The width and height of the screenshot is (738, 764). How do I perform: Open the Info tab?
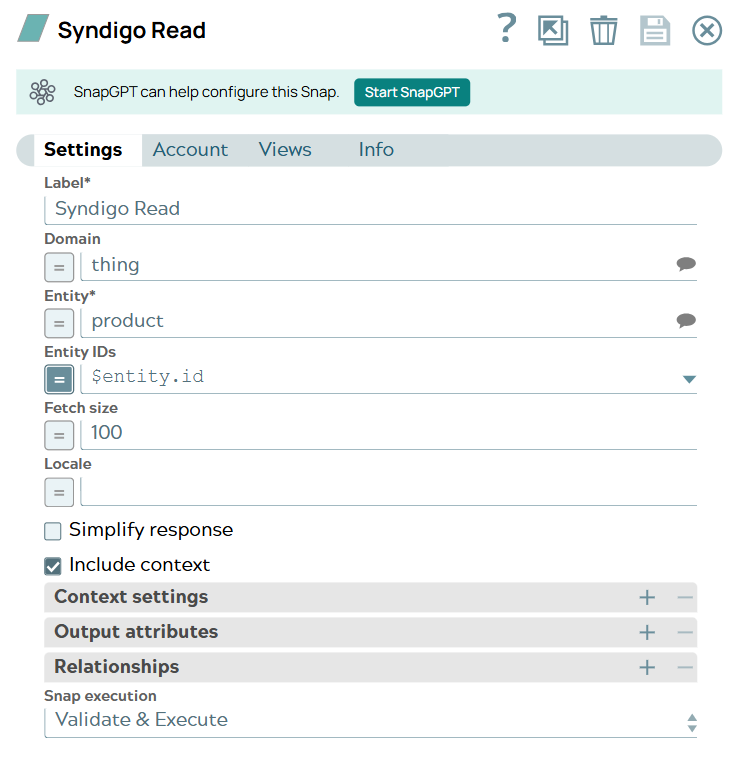(376, 150)
